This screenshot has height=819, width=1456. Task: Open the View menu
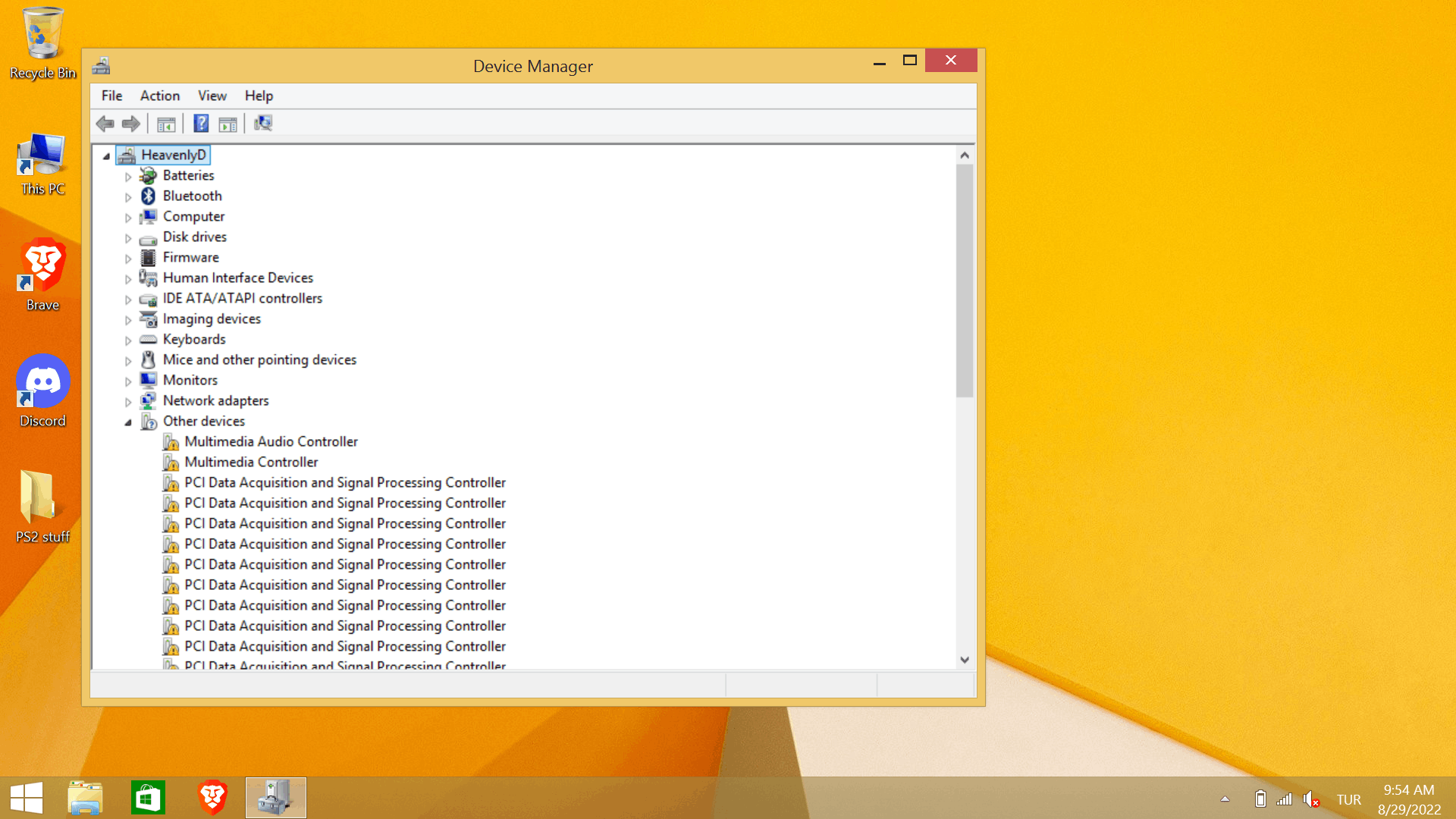[x=212, y=96]
